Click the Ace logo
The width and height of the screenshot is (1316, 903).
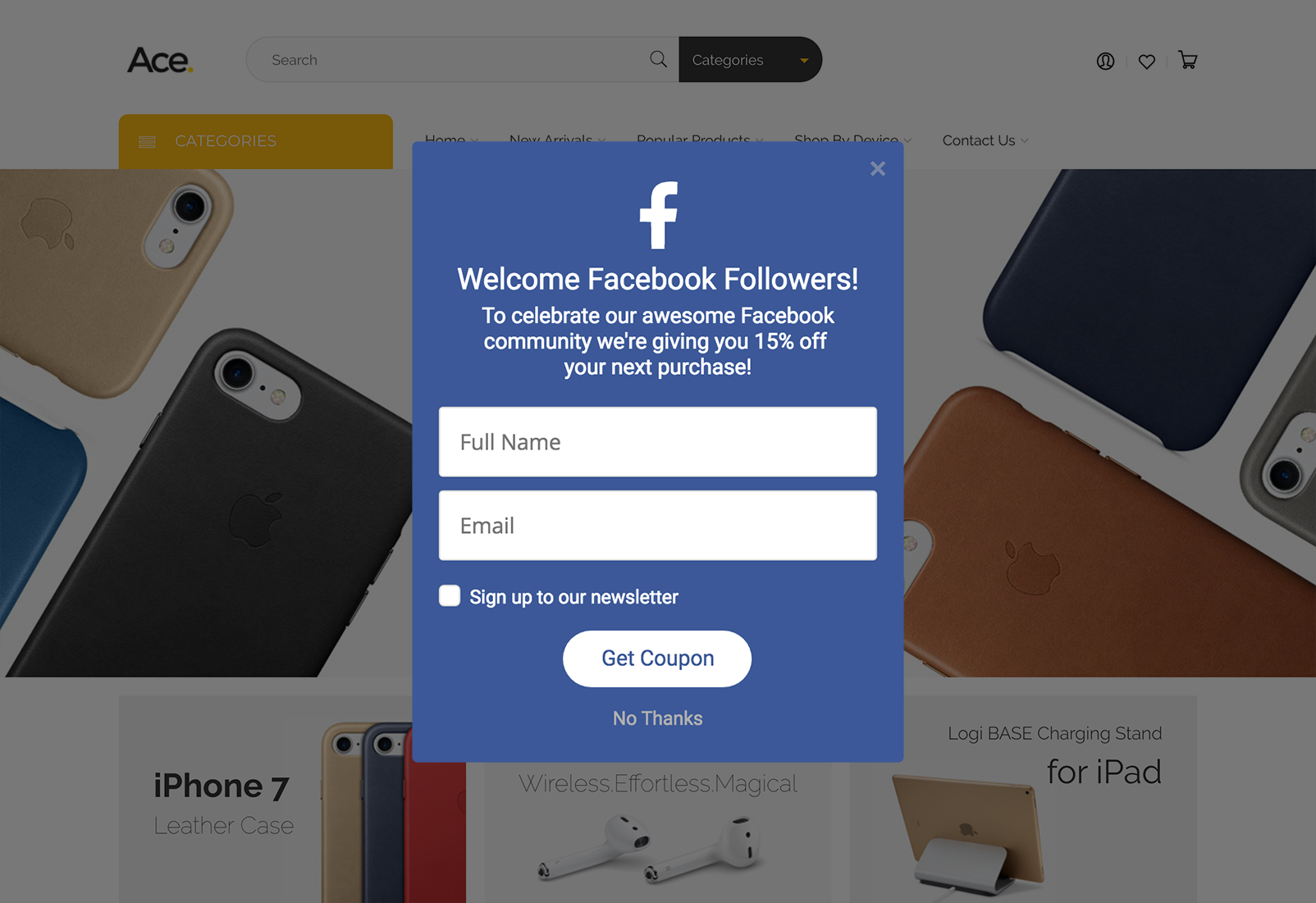160,60
